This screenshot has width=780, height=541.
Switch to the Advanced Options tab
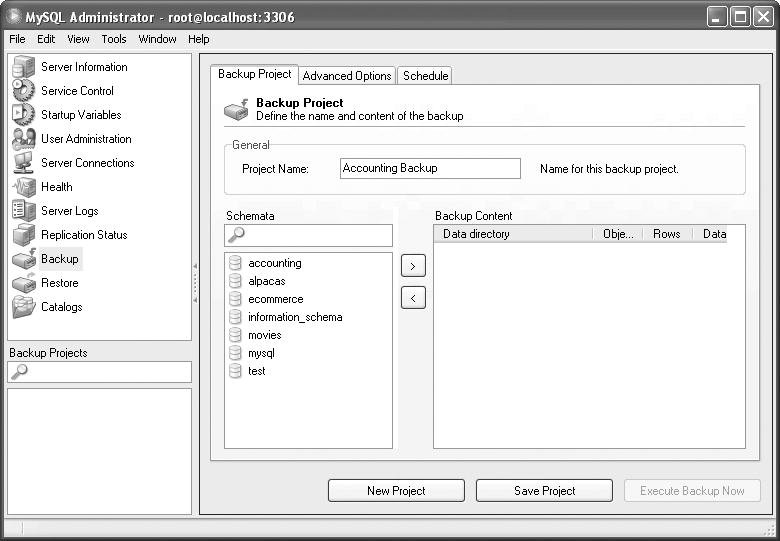click(x=347, y=76)
